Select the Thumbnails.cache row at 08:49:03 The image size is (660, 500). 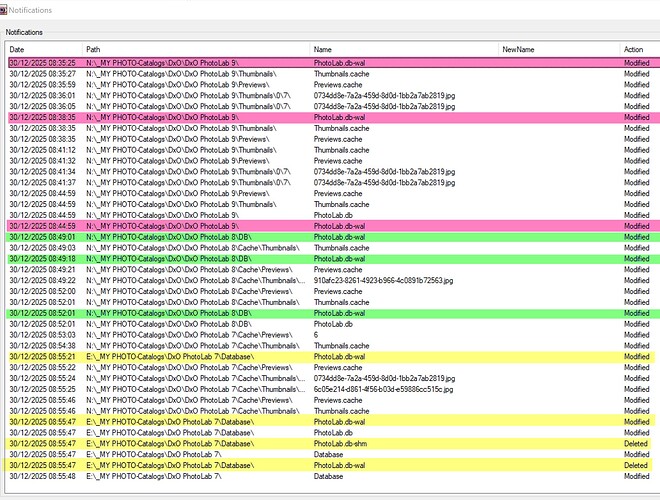(x=330, y=247)
